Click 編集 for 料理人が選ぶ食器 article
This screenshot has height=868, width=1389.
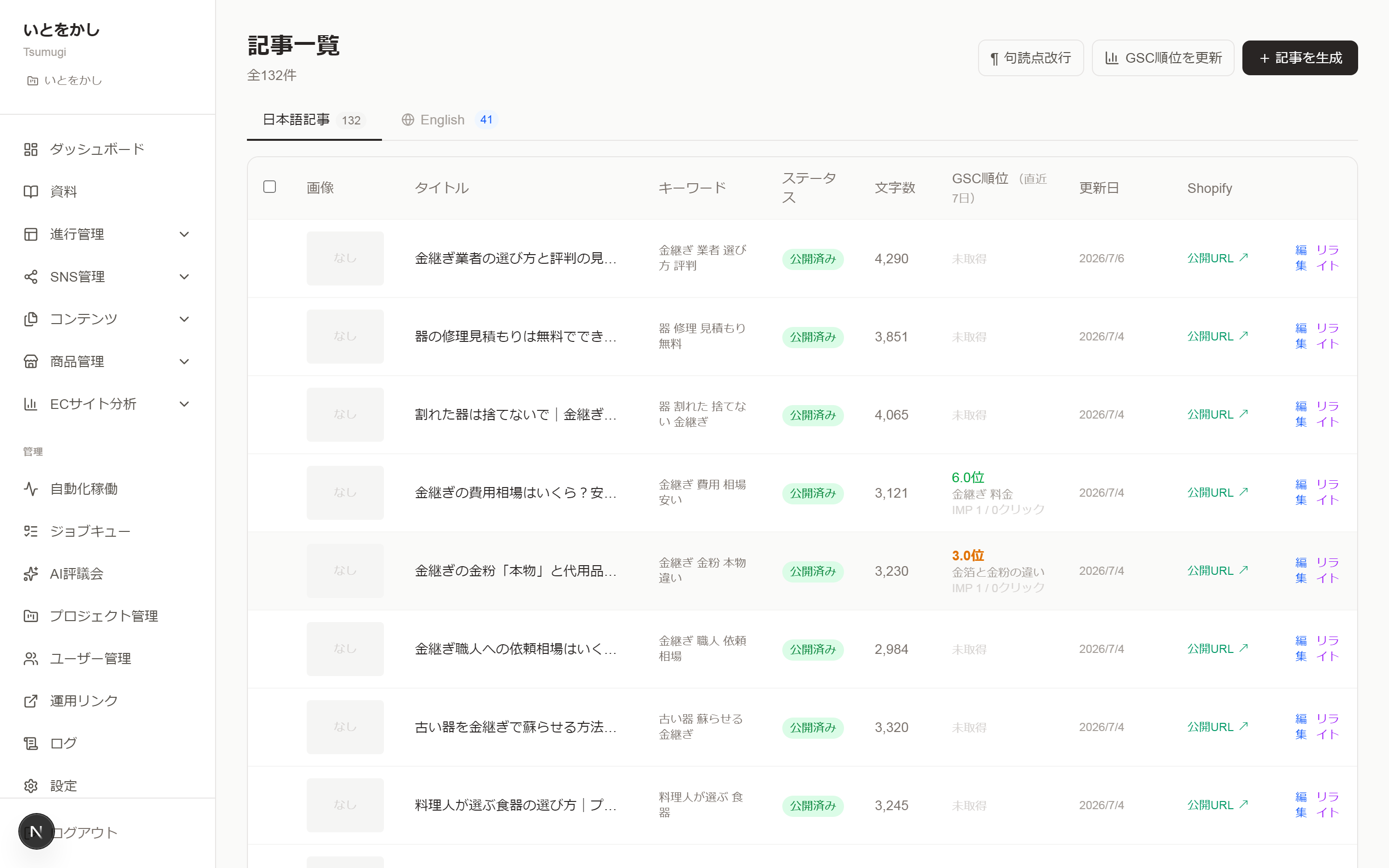tap(1301, 805)
